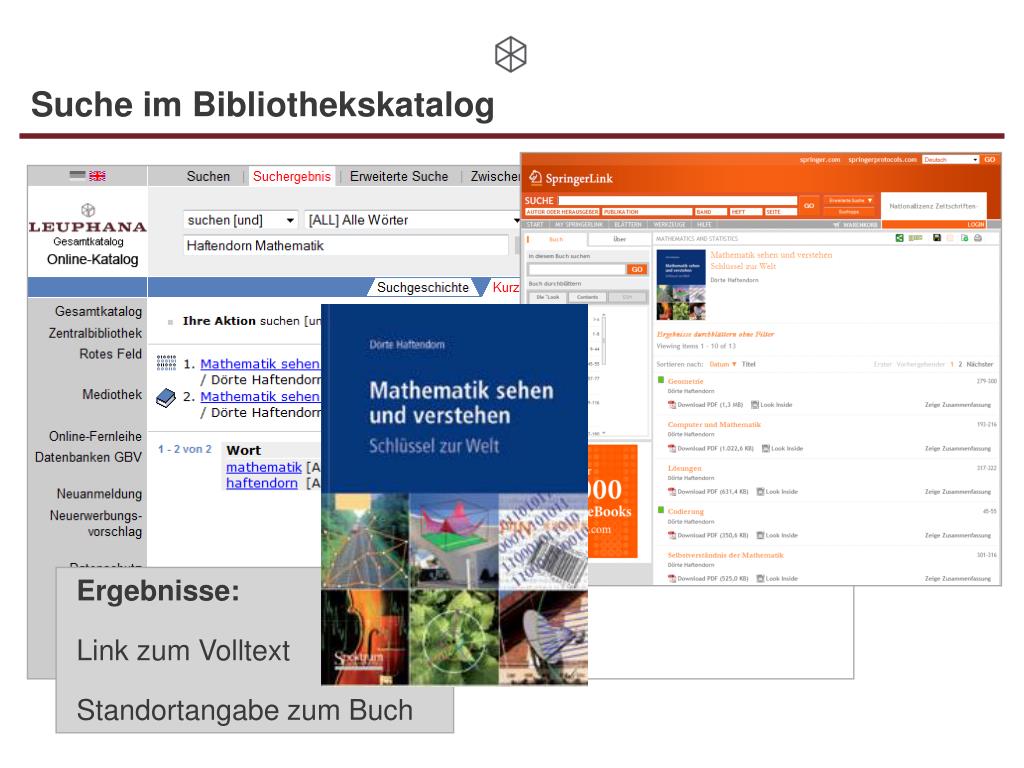Click the small book cover thumbnail in SpringerLink

tap(680, 284)
